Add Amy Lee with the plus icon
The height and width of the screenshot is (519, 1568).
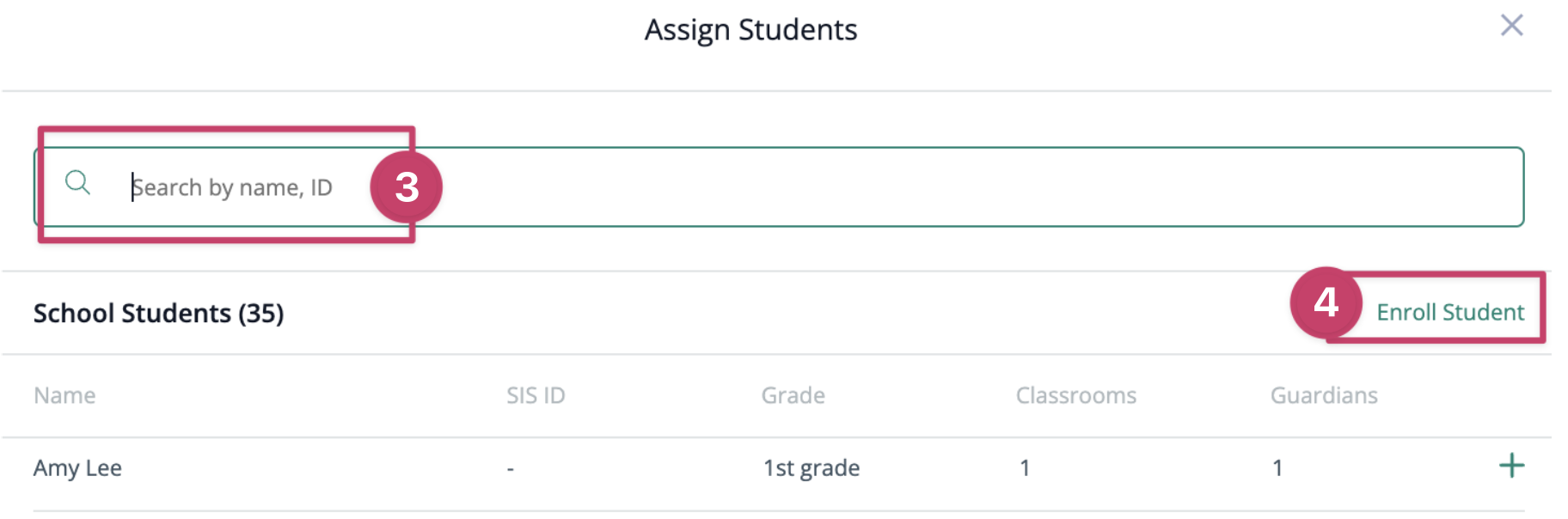click(x=1511, y=467)
